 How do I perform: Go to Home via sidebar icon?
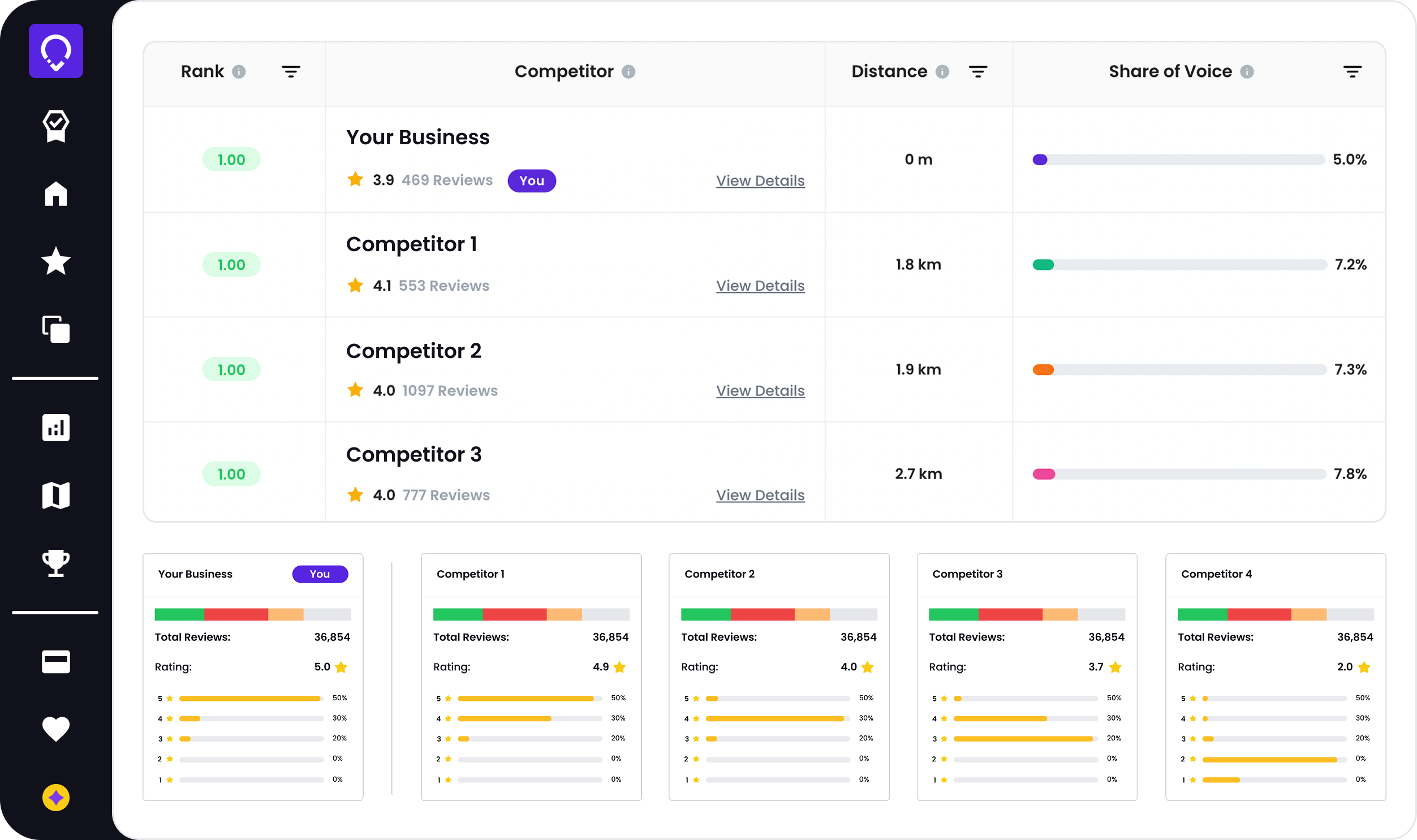tap(55, 193)
